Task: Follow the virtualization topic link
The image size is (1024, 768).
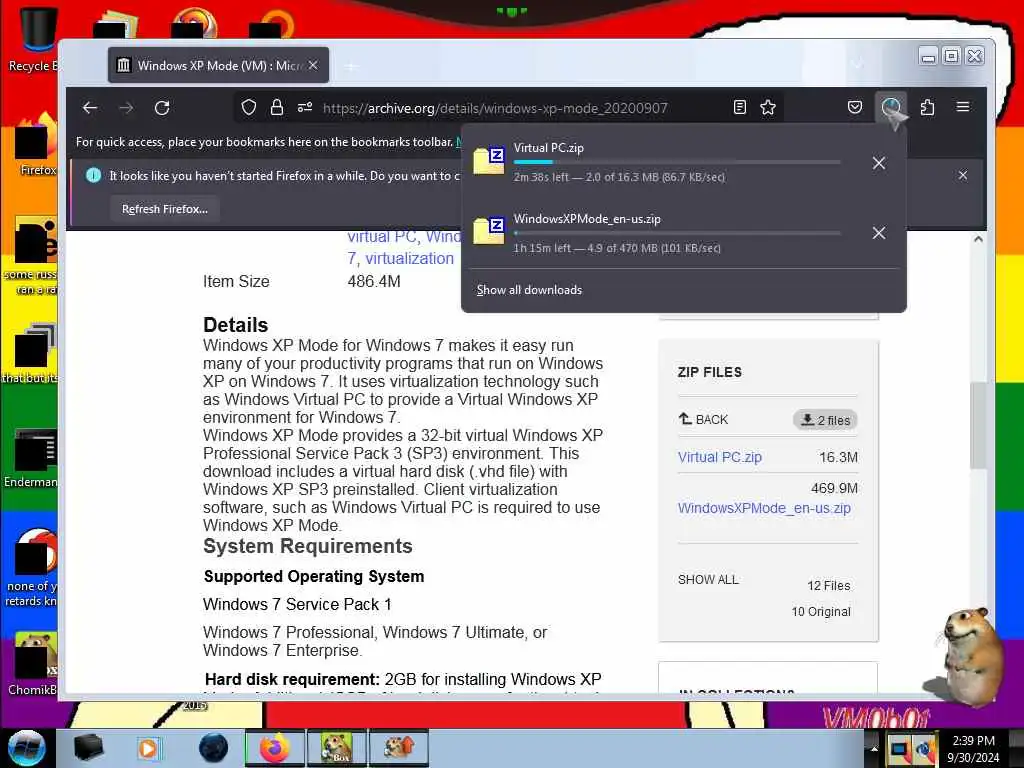Action: point(409,259)
